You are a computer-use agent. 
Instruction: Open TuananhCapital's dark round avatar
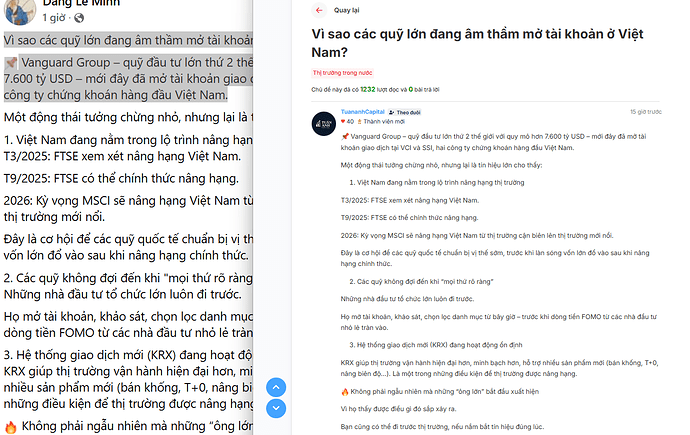coord(324,124)
